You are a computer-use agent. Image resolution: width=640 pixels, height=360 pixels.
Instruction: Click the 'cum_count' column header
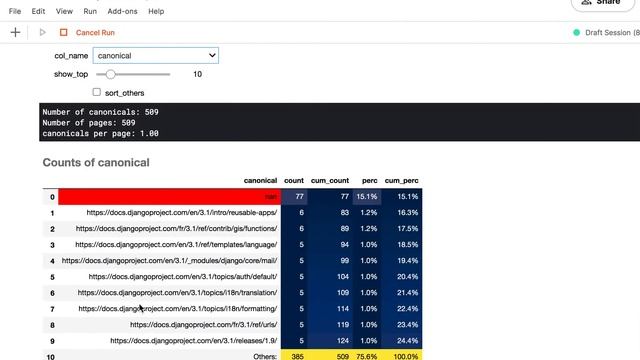point(330,180)
